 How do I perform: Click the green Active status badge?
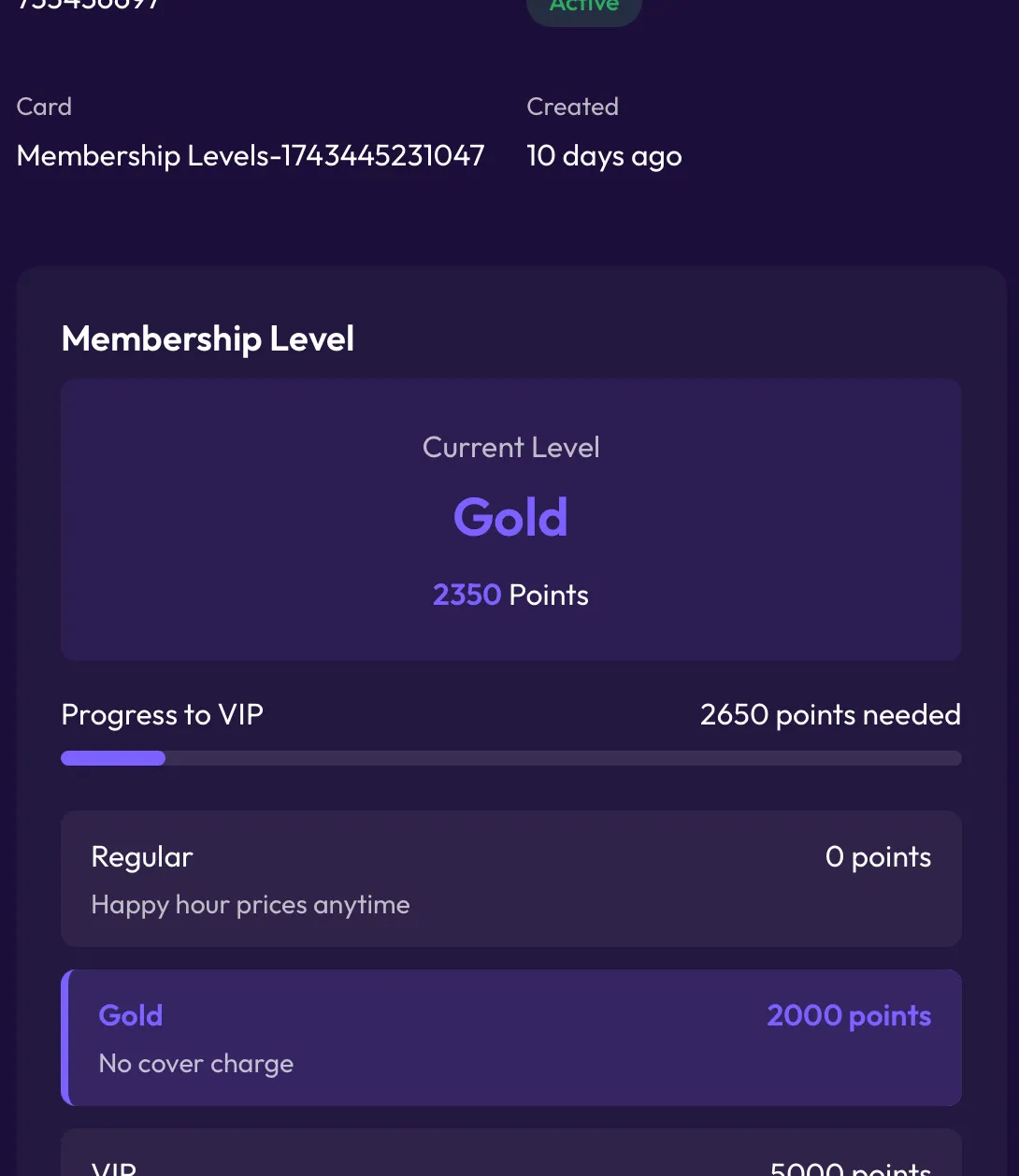pos(584,7)
